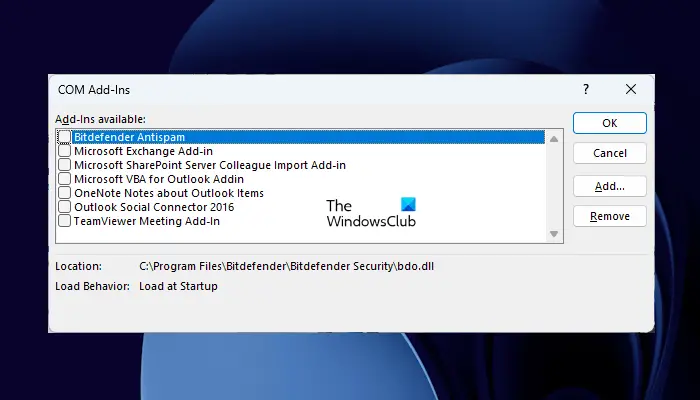
Task: Close the COM Add-Ins dialog
Action: (x=631, y=89)
